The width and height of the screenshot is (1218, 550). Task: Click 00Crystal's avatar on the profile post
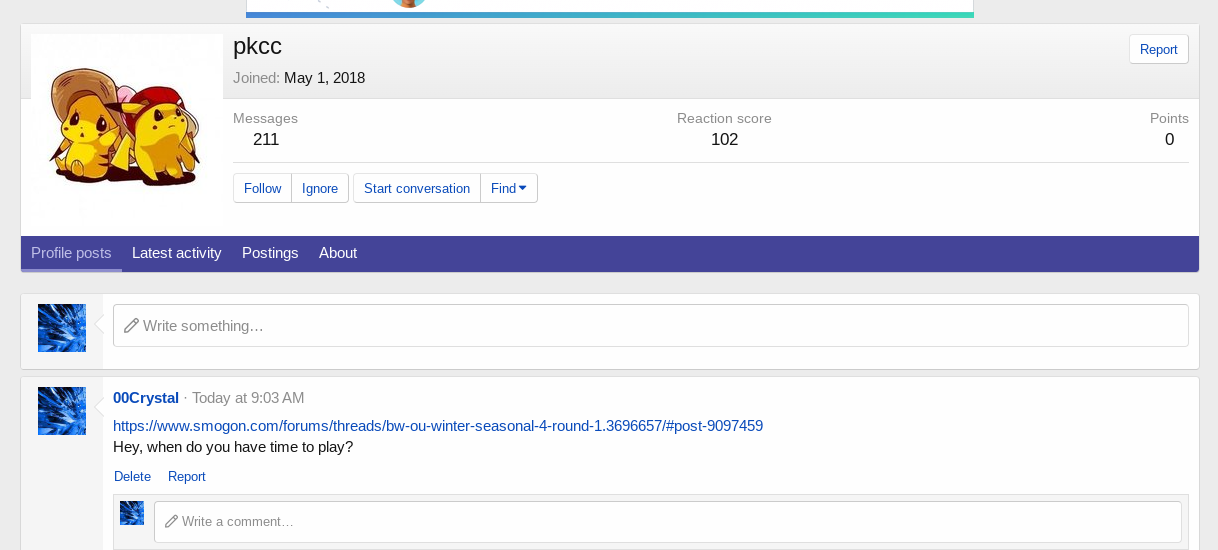coord(62,411)
